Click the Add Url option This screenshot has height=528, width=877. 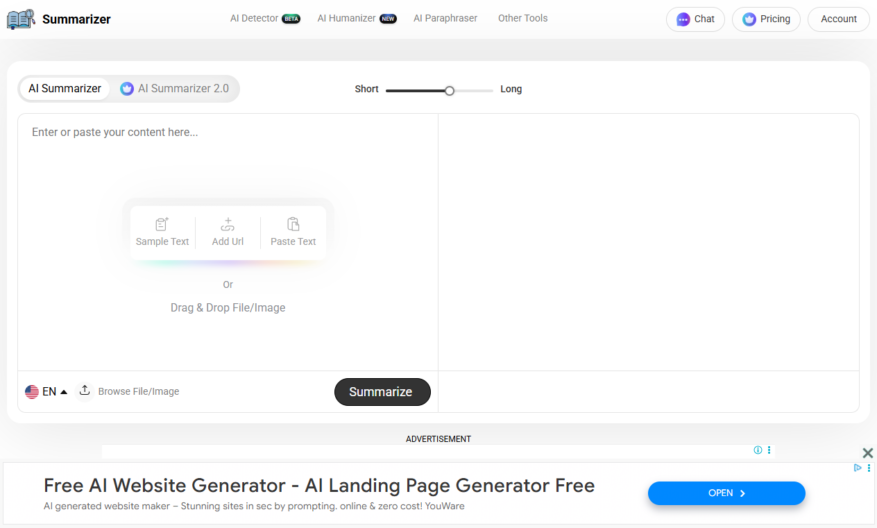click(x=228, y=232)
